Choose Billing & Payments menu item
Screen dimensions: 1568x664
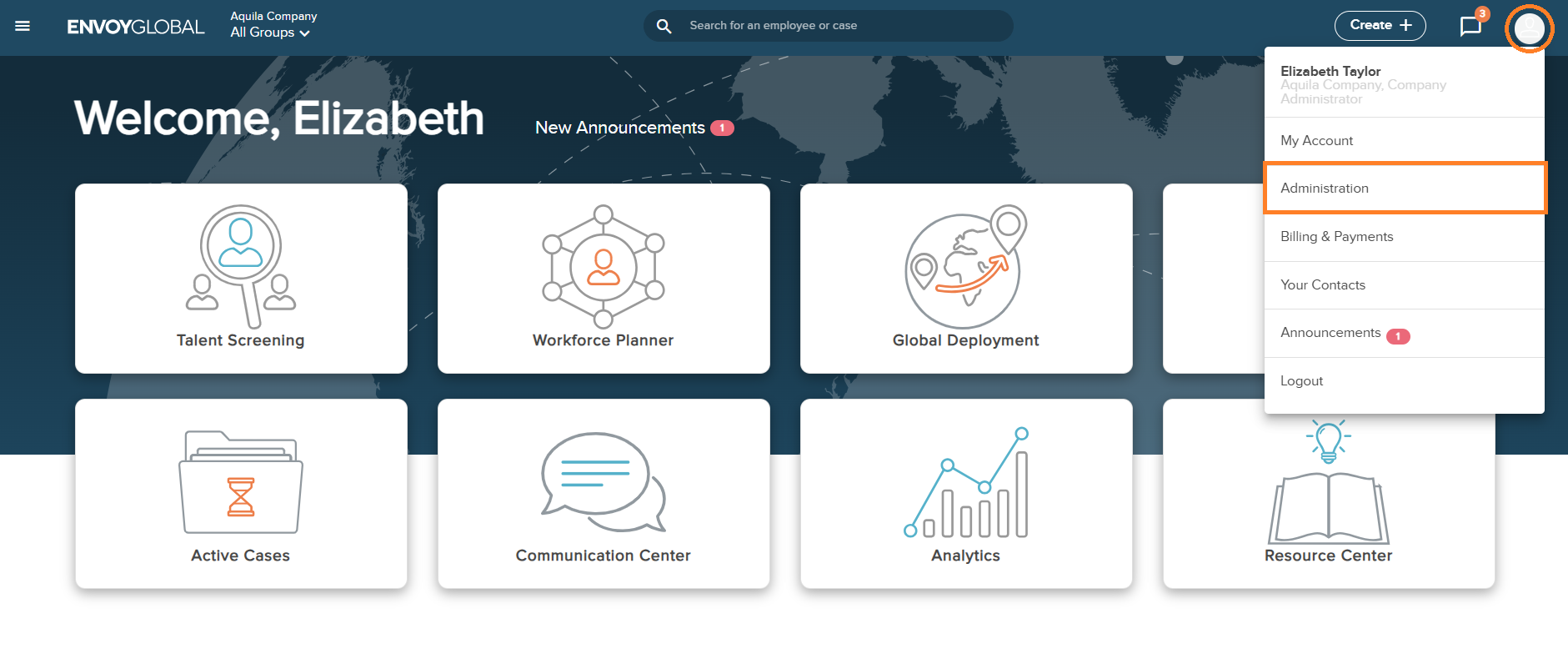[1336, 237]
